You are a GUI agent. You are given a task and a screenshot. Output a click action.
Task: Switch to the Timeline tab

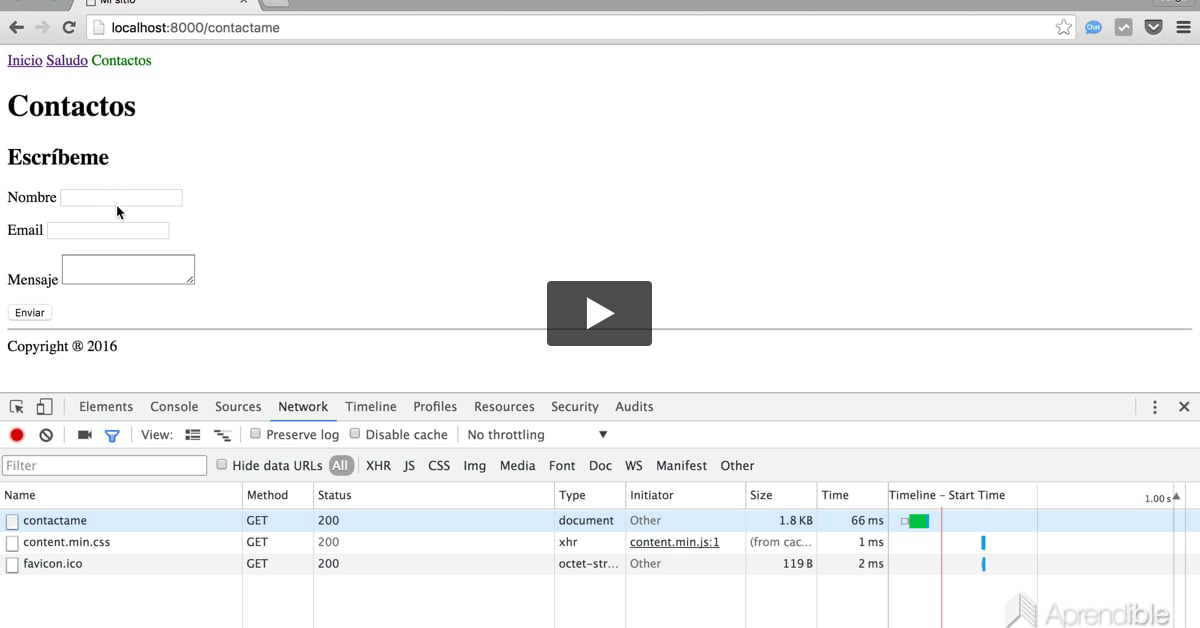(371, 407)
